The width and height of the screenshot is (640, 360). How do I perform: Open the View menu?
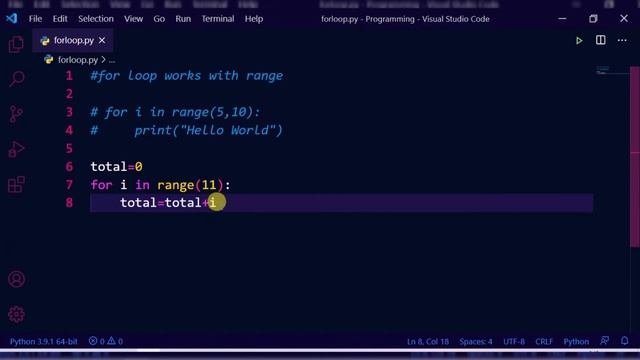(x=133, y=19)
